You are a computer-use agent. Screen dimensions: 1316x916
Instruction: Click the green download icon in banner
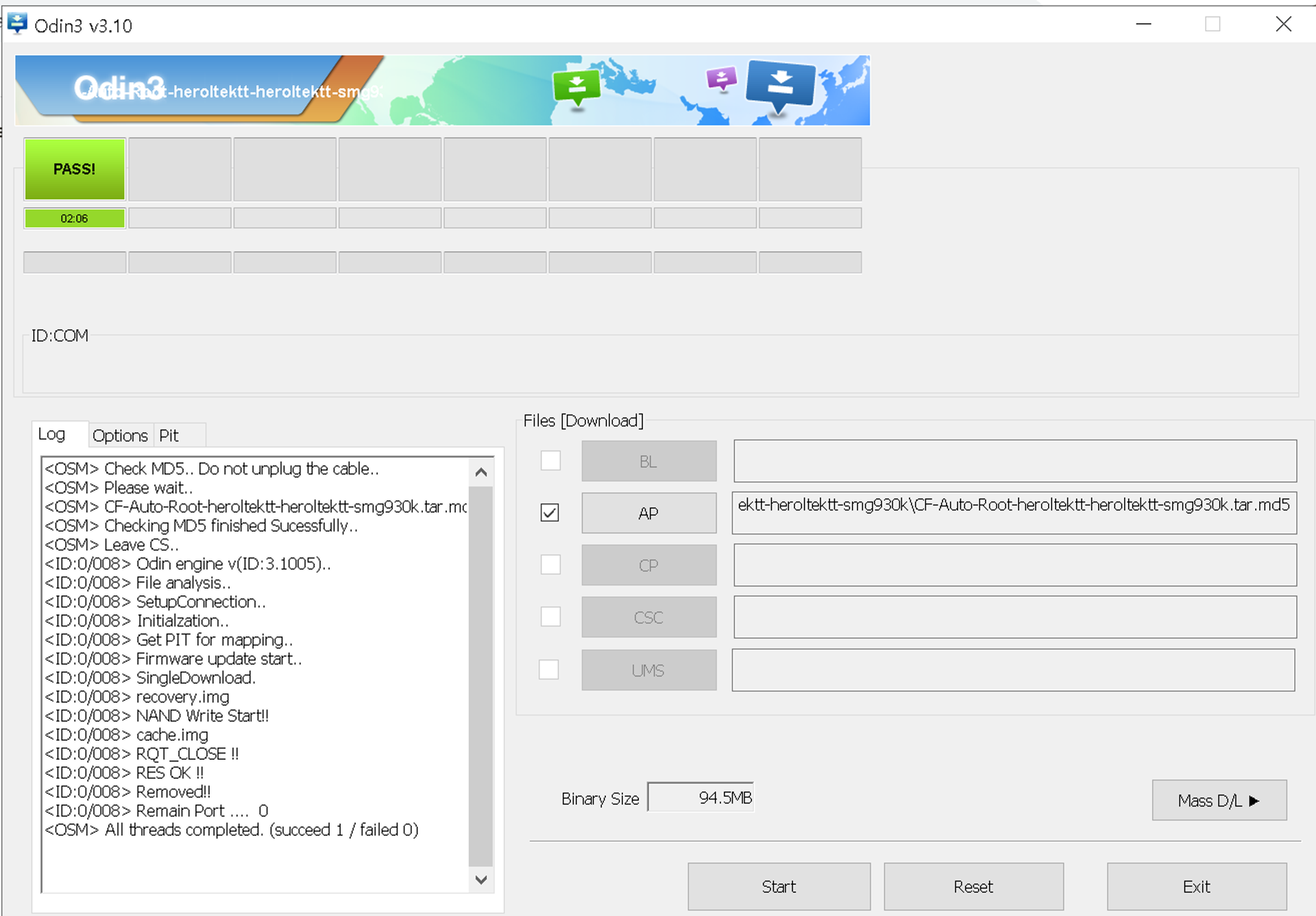[576, 87]
